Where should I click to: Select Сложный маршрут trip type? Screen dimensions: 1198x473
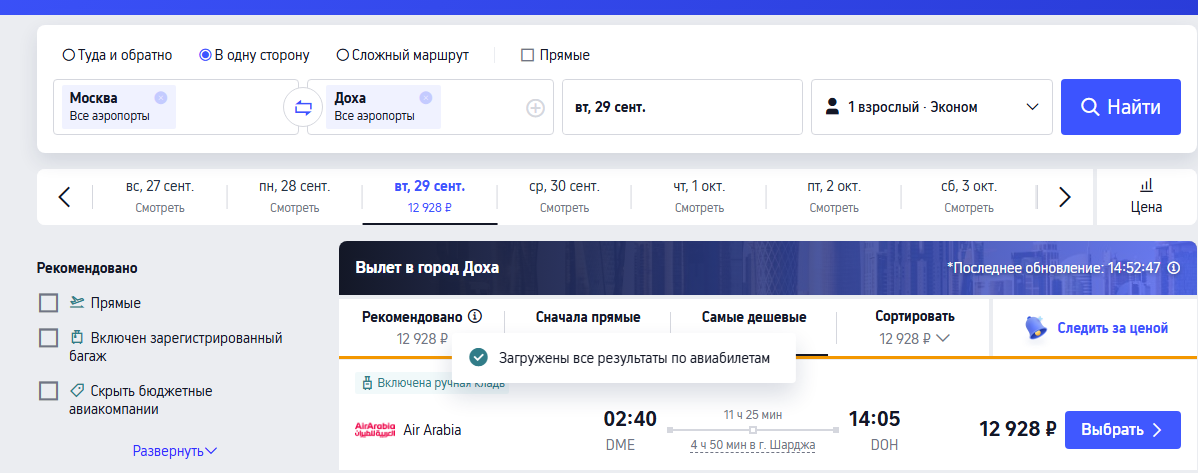tap(343, 55)
